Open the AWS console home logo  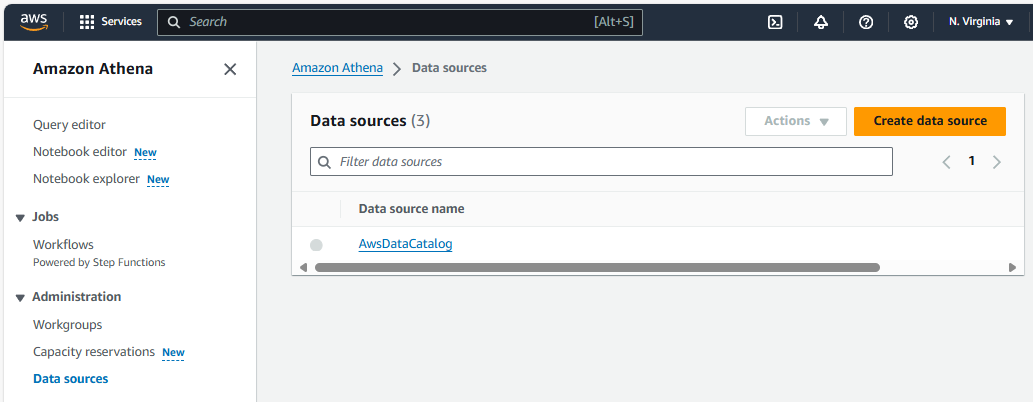coord(34,22)
